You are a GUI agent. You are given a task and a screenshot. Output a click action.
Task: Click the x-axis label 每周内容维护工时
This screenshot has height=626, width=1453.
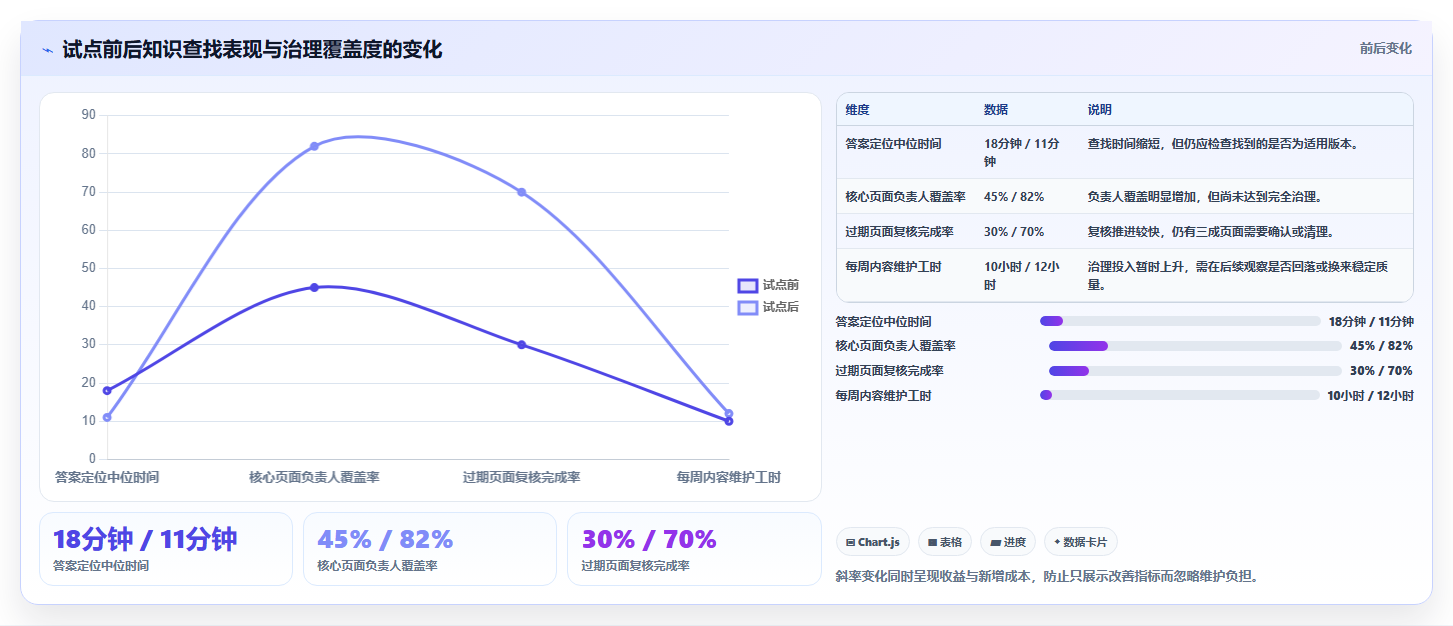click(x=728, y=478)
